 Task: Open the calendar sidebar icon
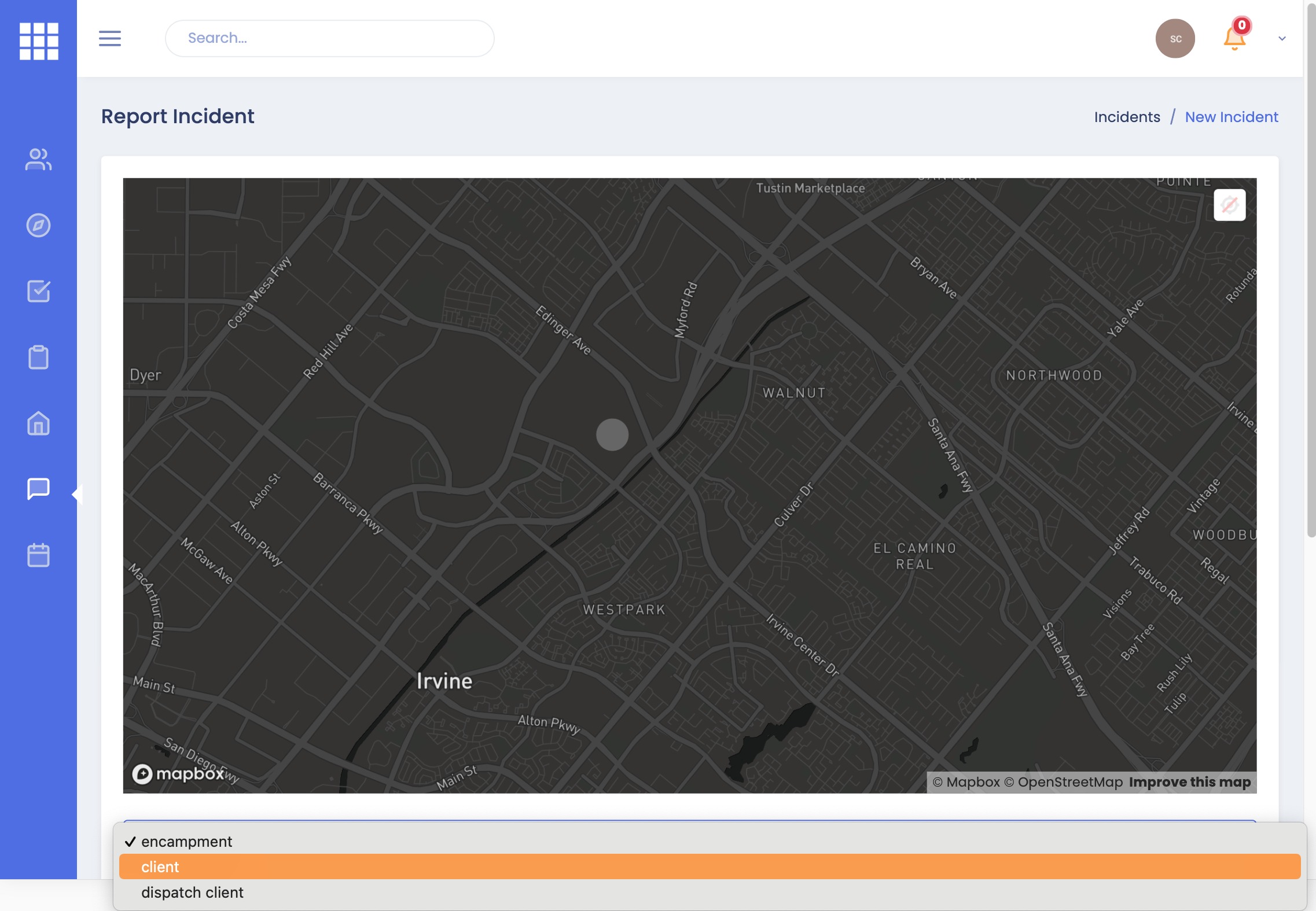(x=38, y=555)
